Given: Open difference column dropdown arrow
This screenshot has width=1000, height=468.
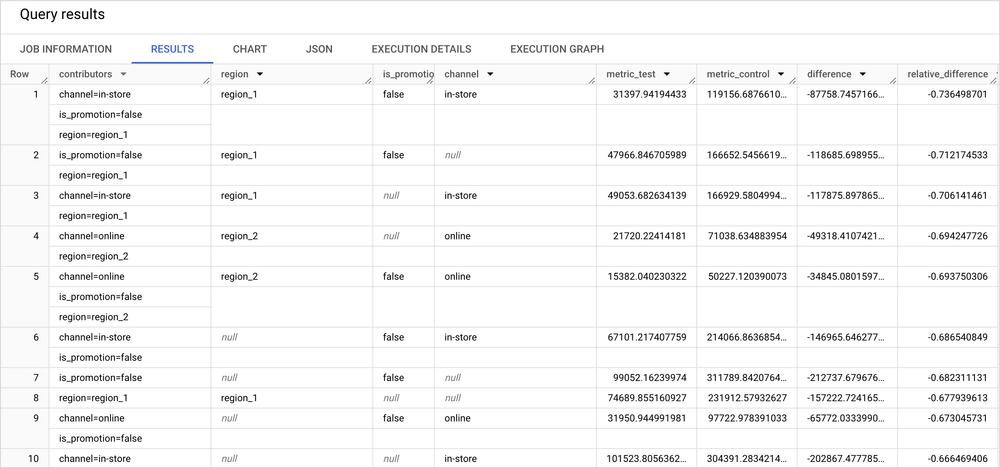Looking at the screenshot, I should pyautogui.click(x=862, y=74).
